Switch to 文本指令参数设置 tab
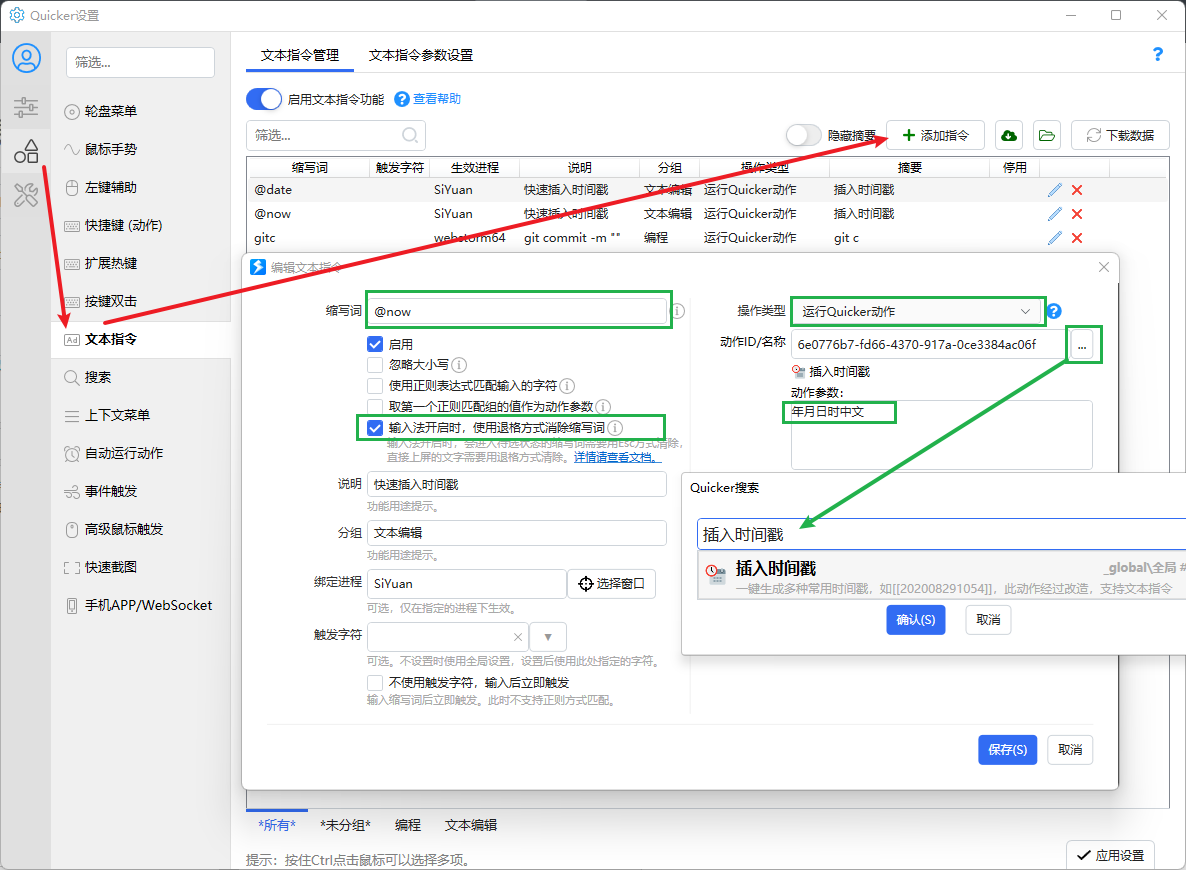The width and height of the screenshot is (1186, 870). pyautogui.click(x=420, y=56)
